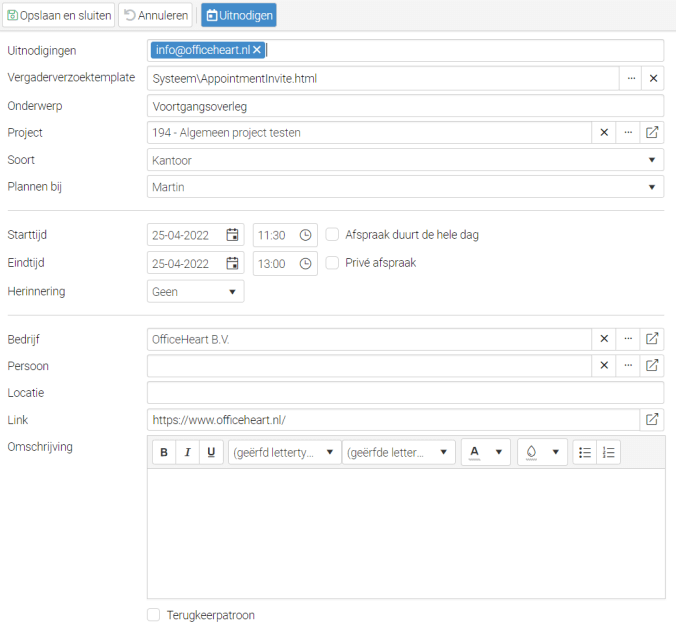Click Uitnodigen button

click(x=239, y=15)
